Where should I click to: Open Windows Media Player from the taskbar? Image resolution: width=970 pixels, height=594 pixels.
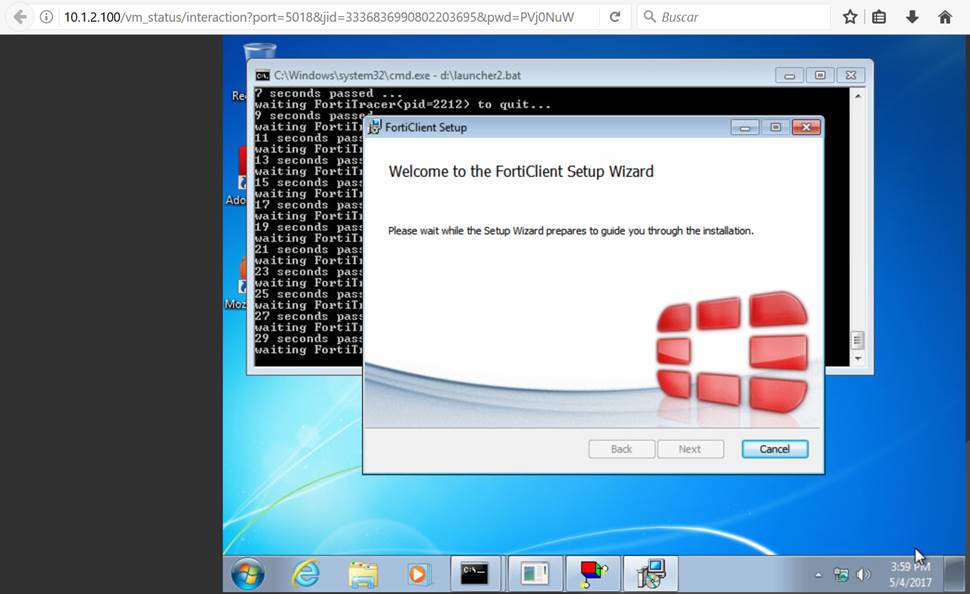(418, 574)
